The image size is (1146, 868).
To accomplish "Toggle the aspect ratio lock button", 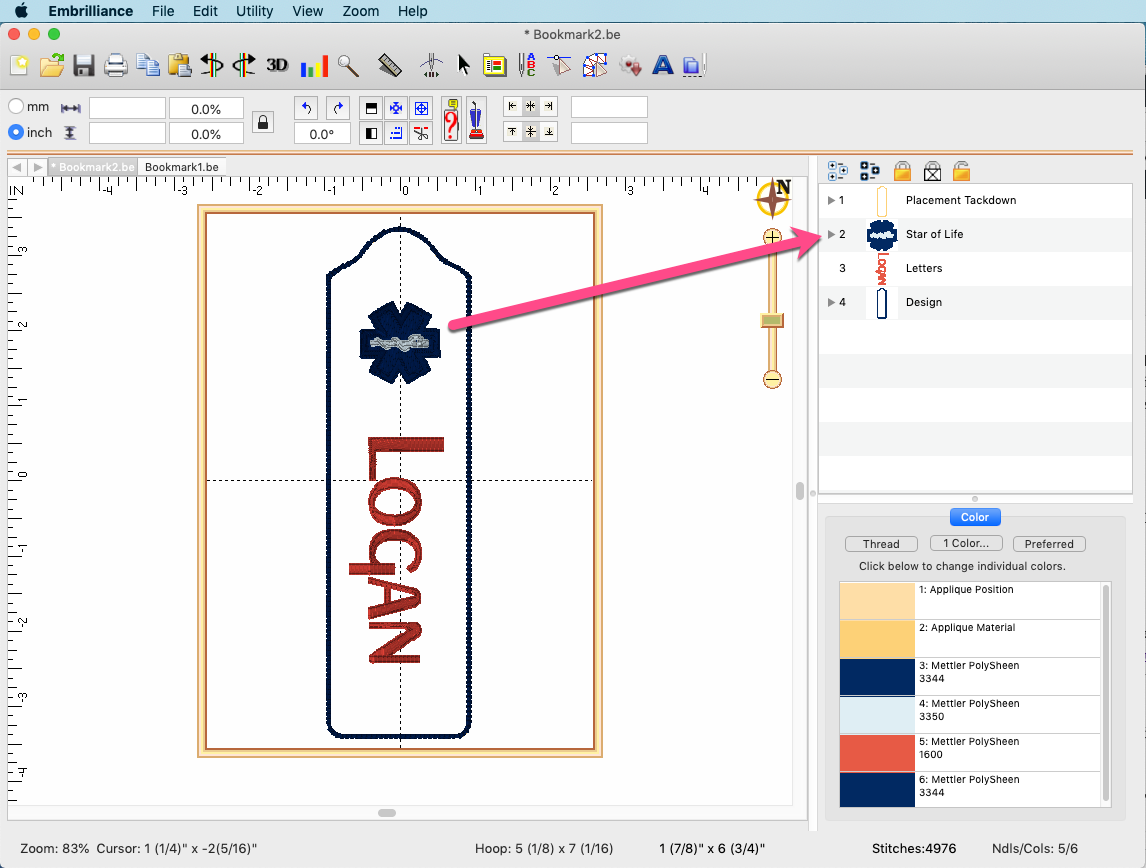I will coord(263,122).
